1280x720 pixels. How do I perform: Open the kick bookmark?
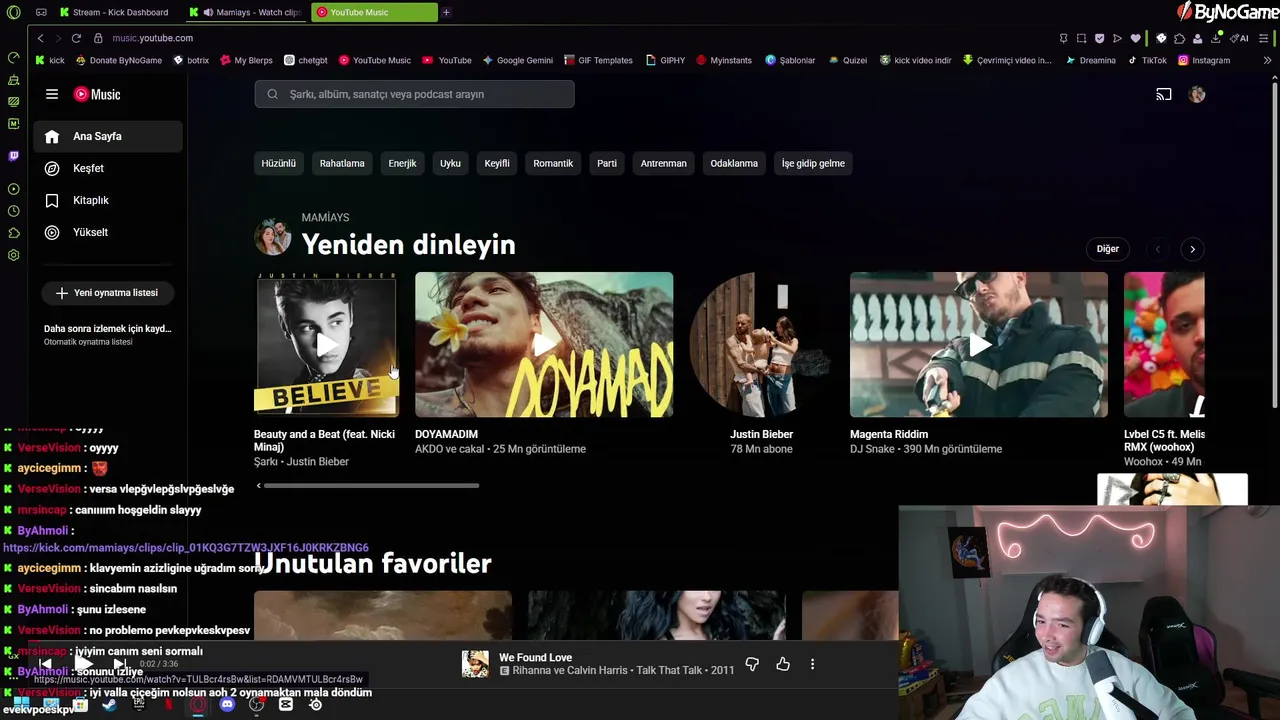click(50, 60)
